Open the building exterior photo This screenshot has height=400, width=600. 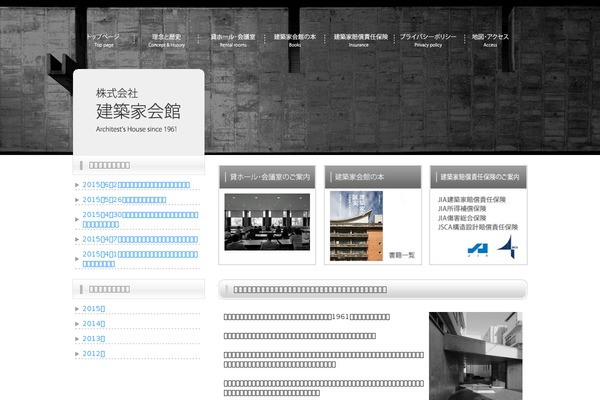tap(476, 356)
